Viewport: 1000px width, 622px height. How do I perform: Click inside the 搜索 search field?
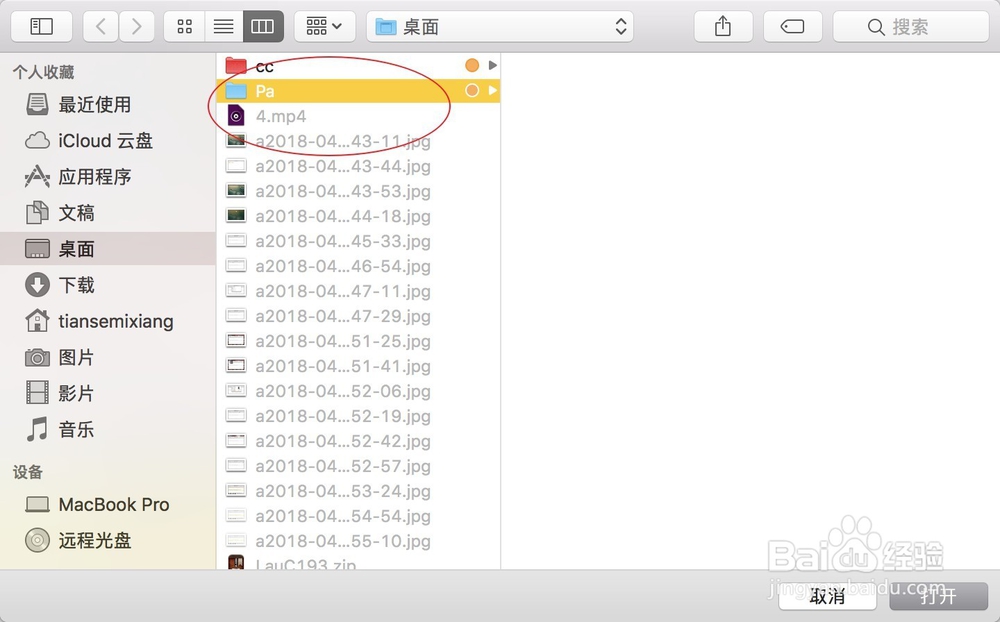coord(910,26)
